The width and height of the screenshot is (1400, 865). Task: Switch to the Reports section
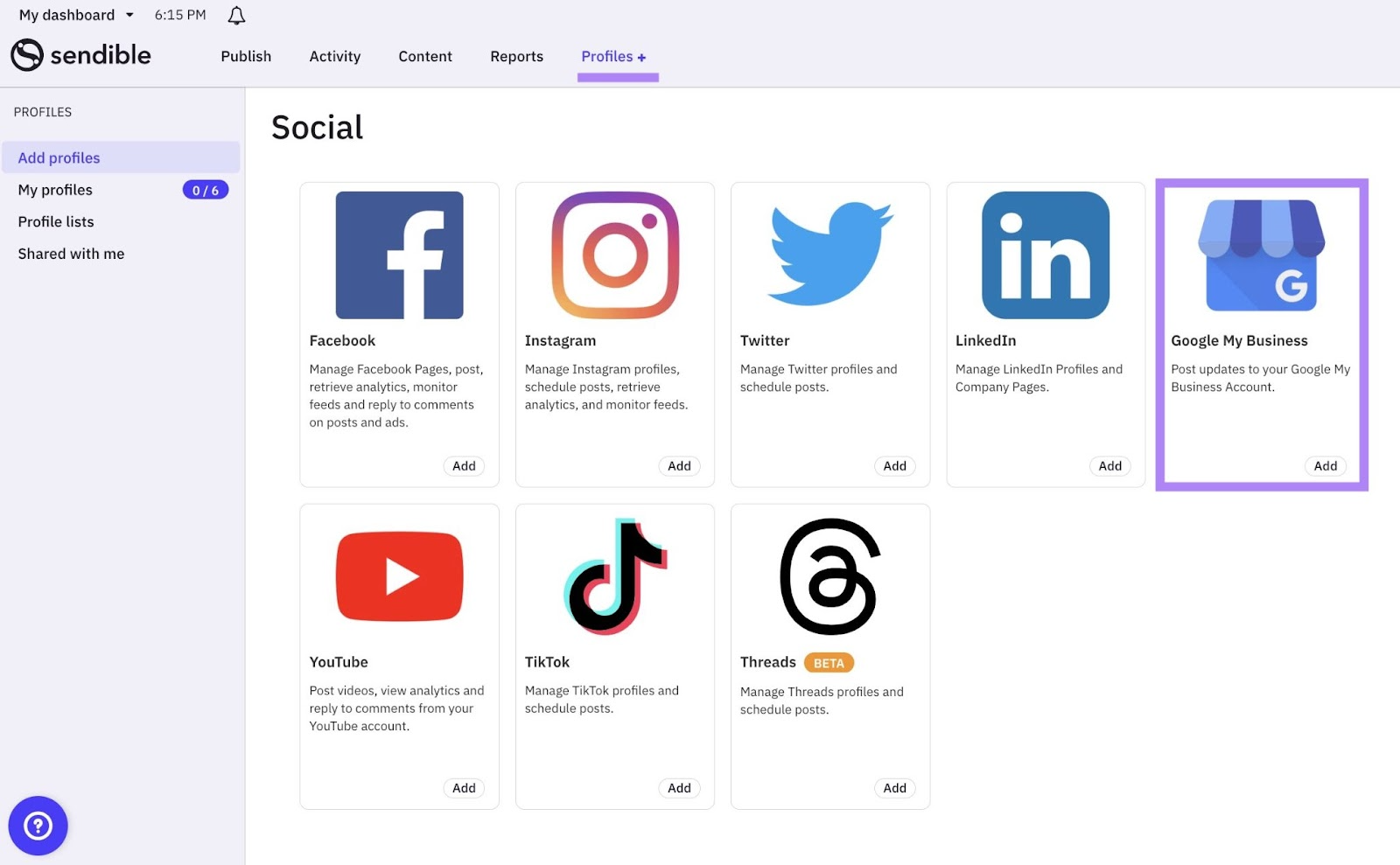pyautogui.click(x=516, y=56)
